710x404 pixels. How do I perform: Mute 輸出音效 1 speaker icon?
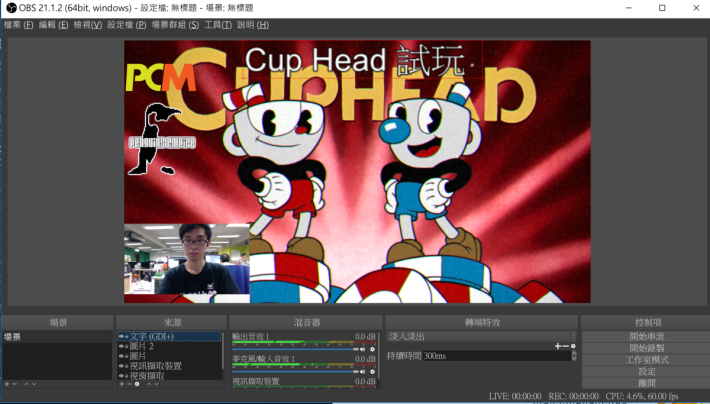(x=363, y=349)
